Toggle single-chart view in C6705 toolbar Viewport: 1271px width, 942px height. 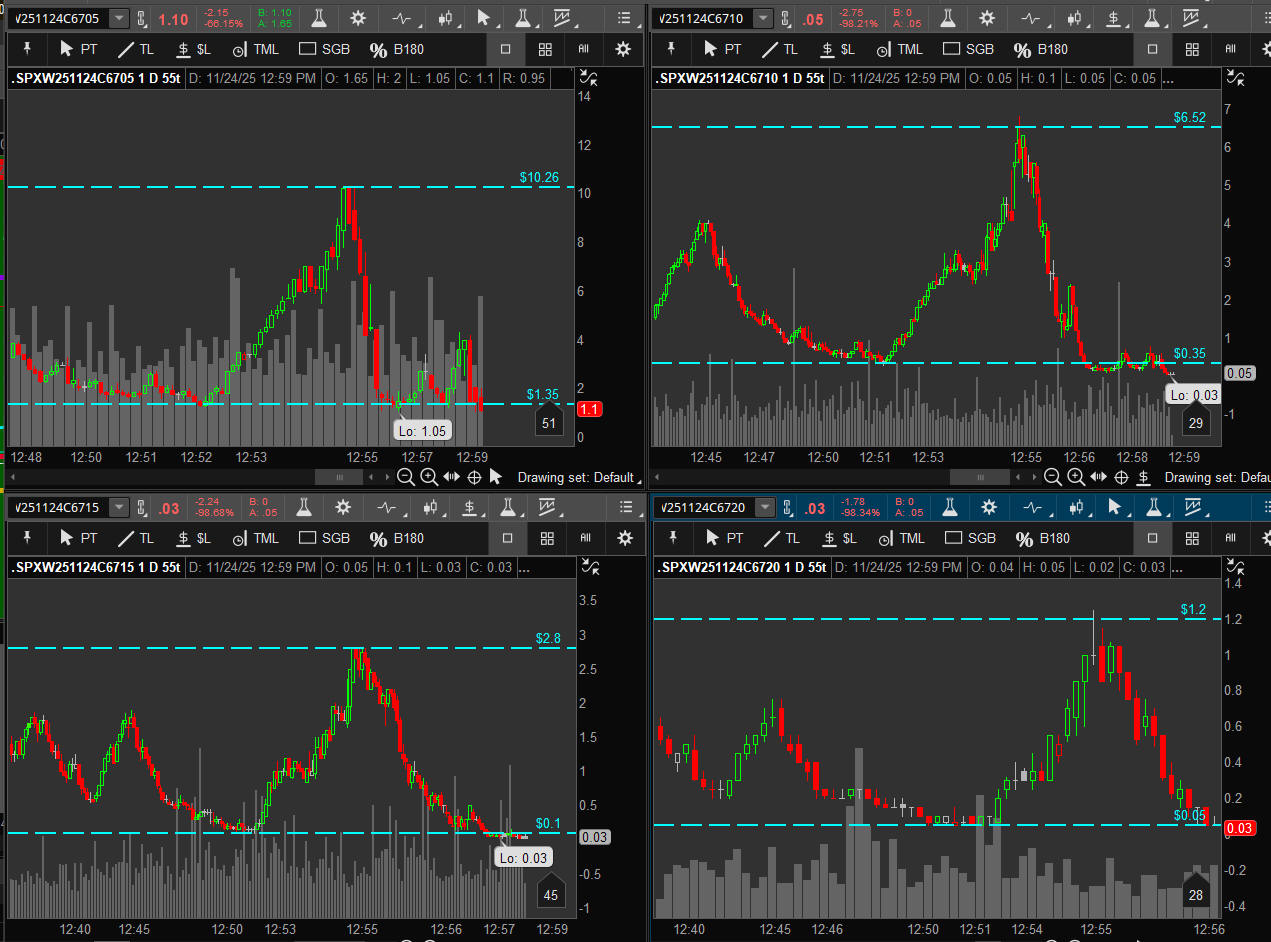506,49
